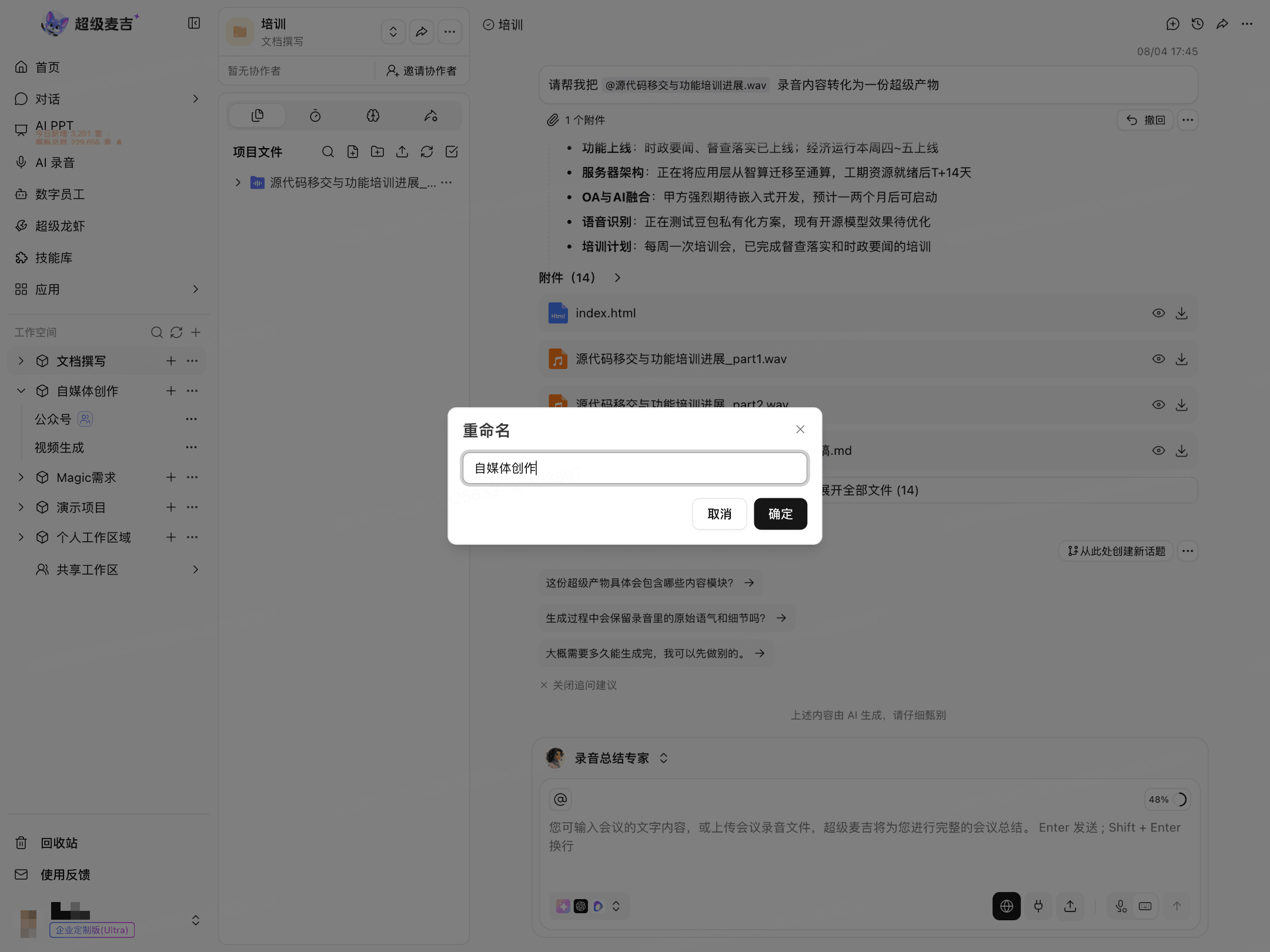The width and height of the screenshot is (1270, 952).
Task: Expand 共享工作区 arrow
Action: coord(196,569)
